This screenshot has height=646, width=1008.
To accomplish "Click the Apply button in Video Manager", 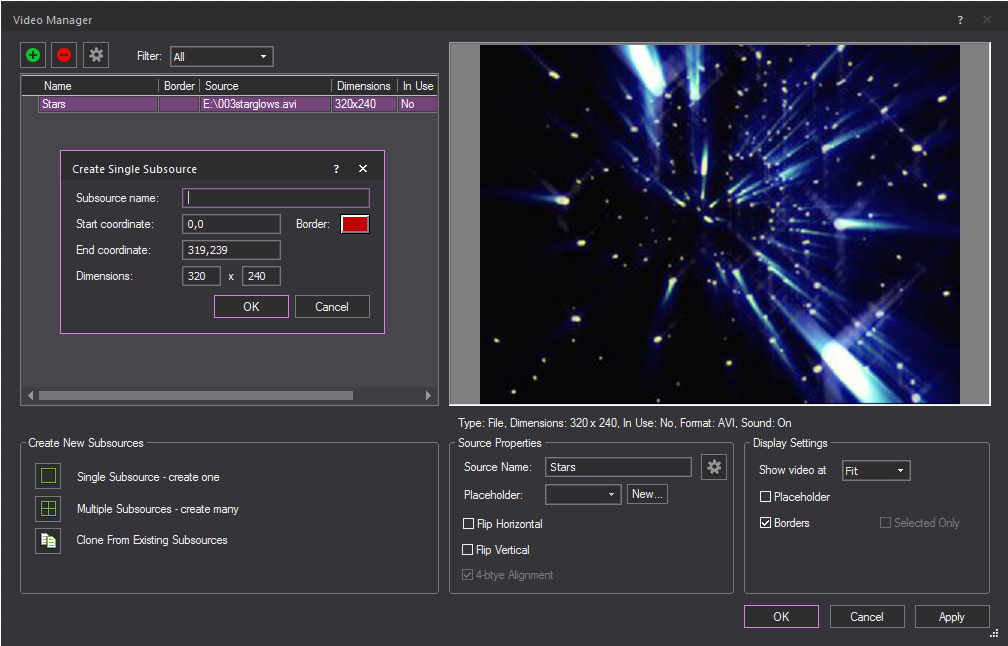I will click(951, 617).
